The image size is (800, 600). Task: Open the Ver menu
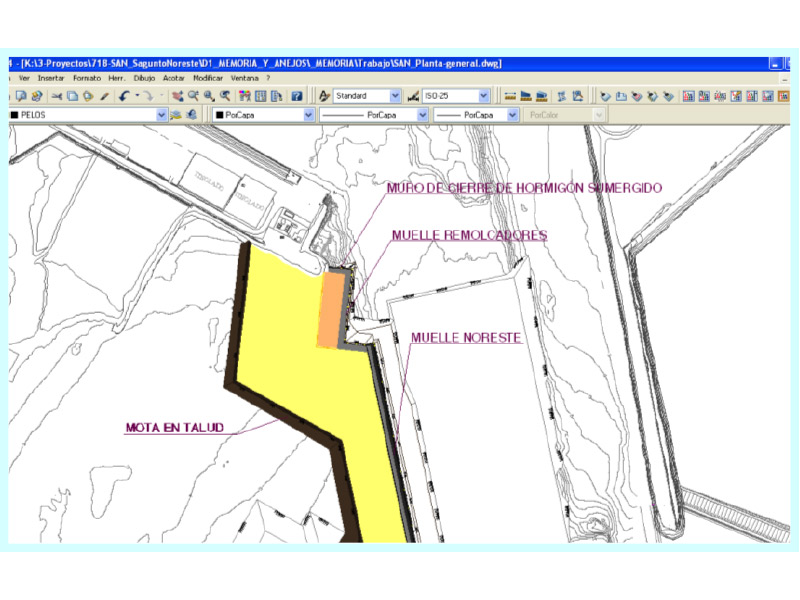[24, 78]
